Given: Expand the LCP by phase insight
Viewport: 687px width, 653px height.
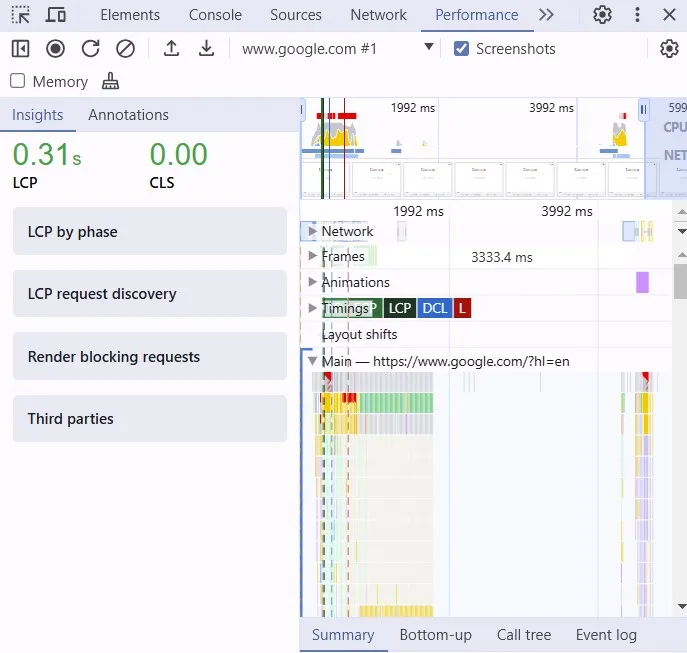Looking at the screenshot, I should (x=150, y=231).
